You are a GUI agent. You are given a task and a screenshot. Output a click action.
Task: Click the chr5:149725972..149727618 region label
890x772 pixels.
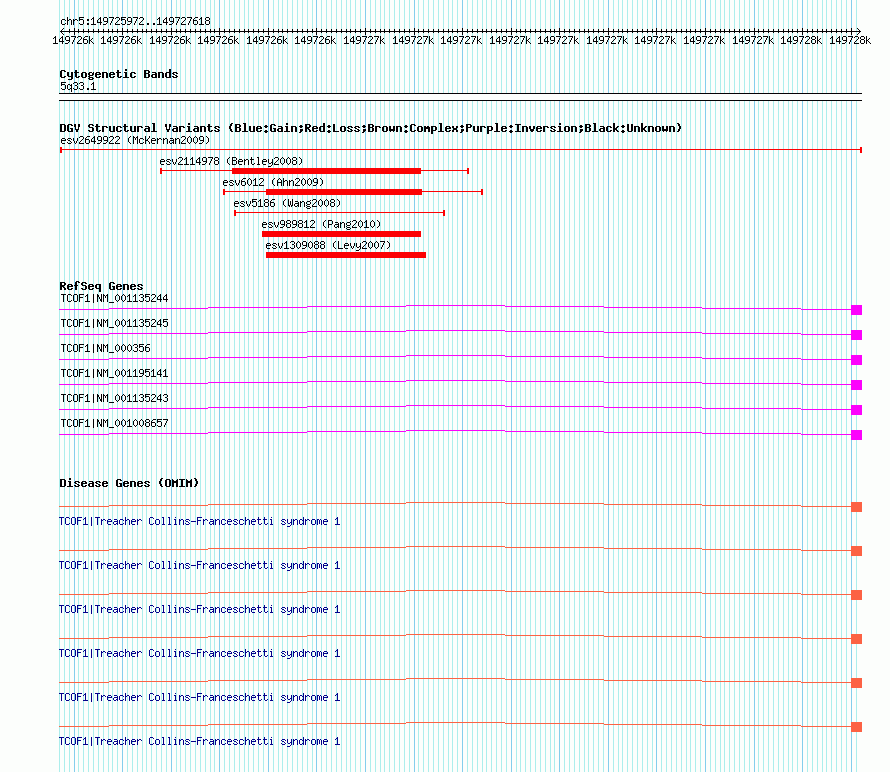pyautogui.click(x=135, y=21)
